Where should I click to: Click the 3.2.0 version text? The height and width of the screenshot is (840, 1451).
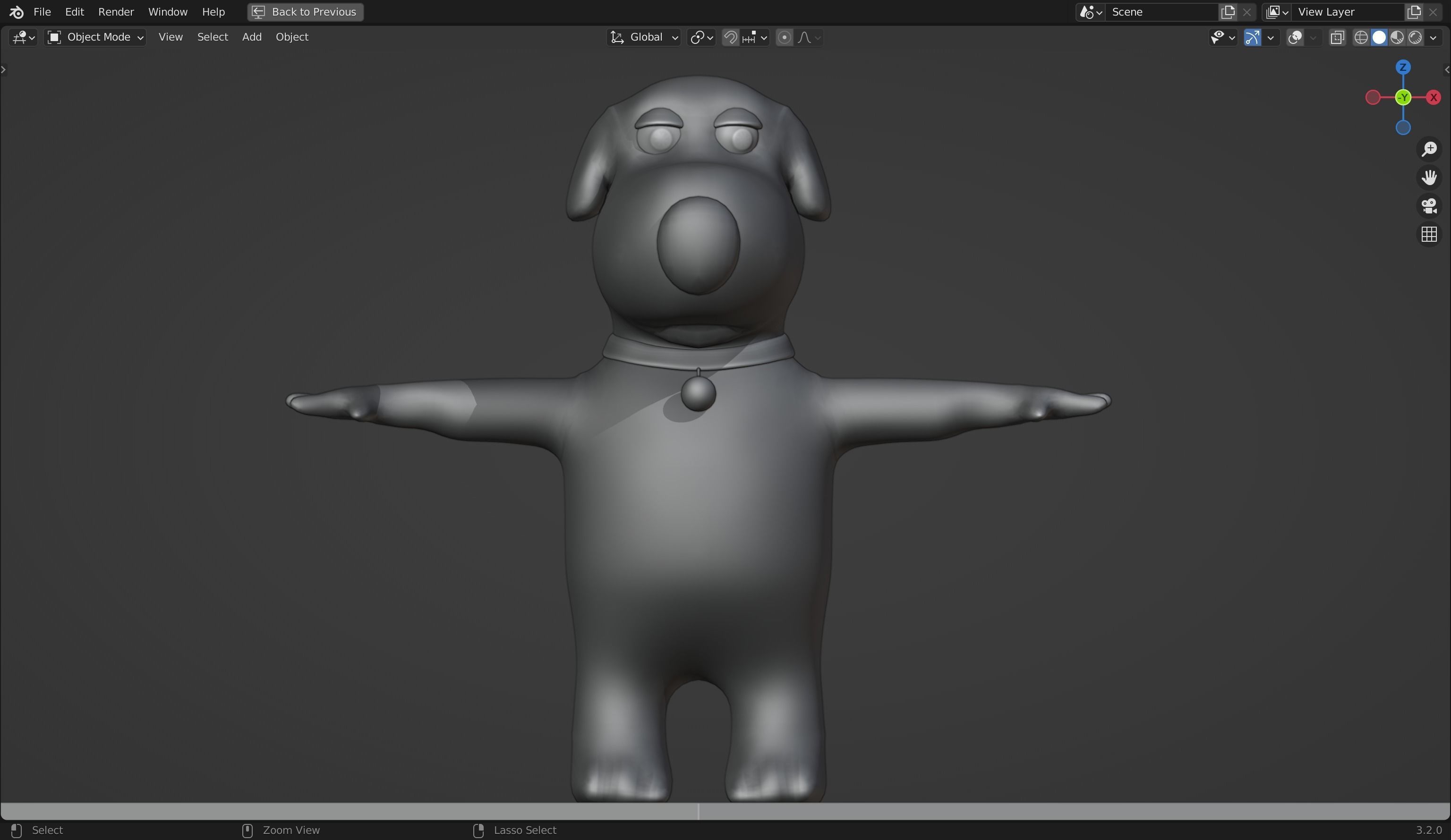point(1428,830)
